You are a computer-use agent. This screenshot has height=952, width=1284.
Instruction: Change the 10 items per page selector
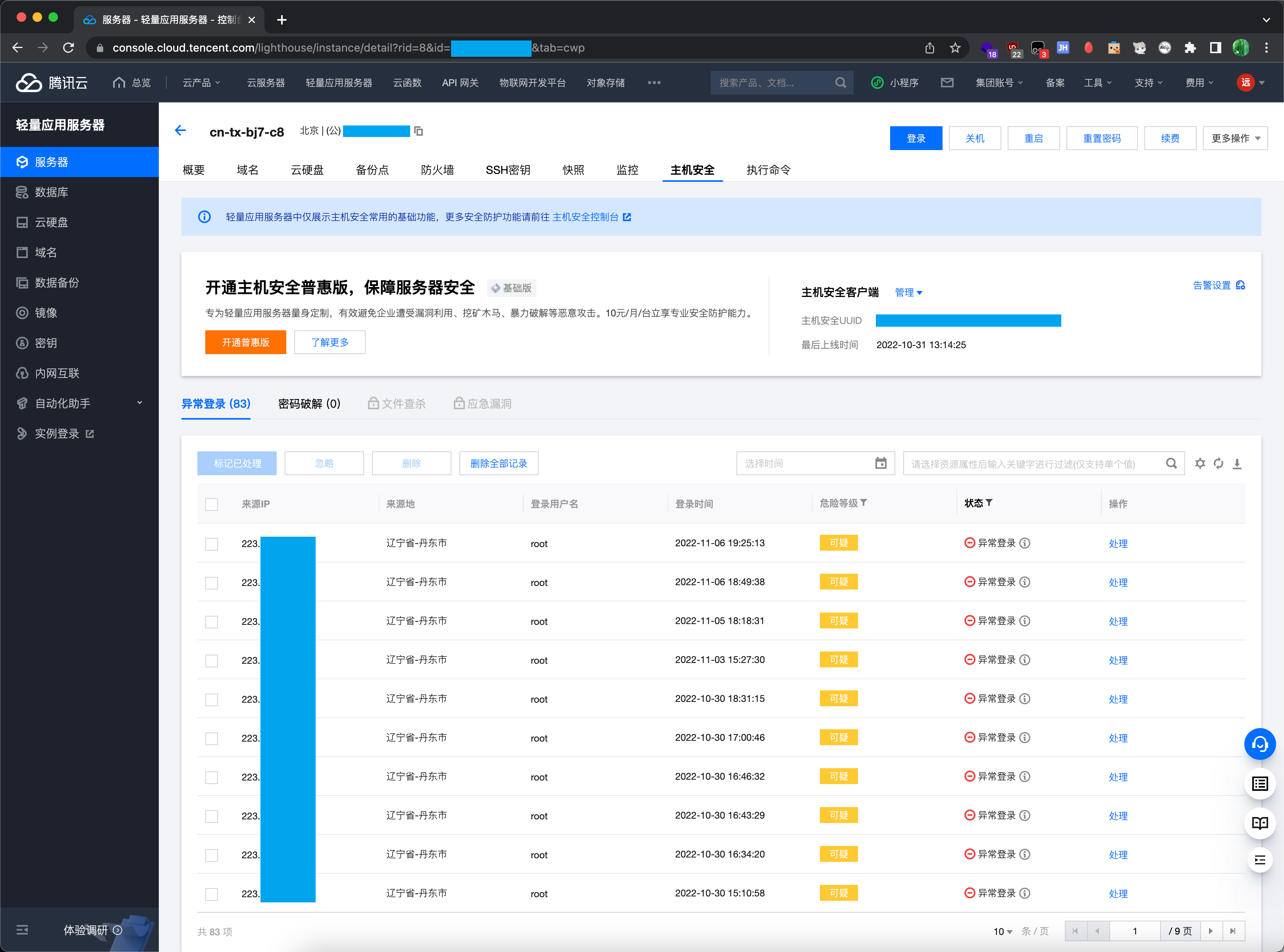pyautogui.click(x=1003, y=931)
